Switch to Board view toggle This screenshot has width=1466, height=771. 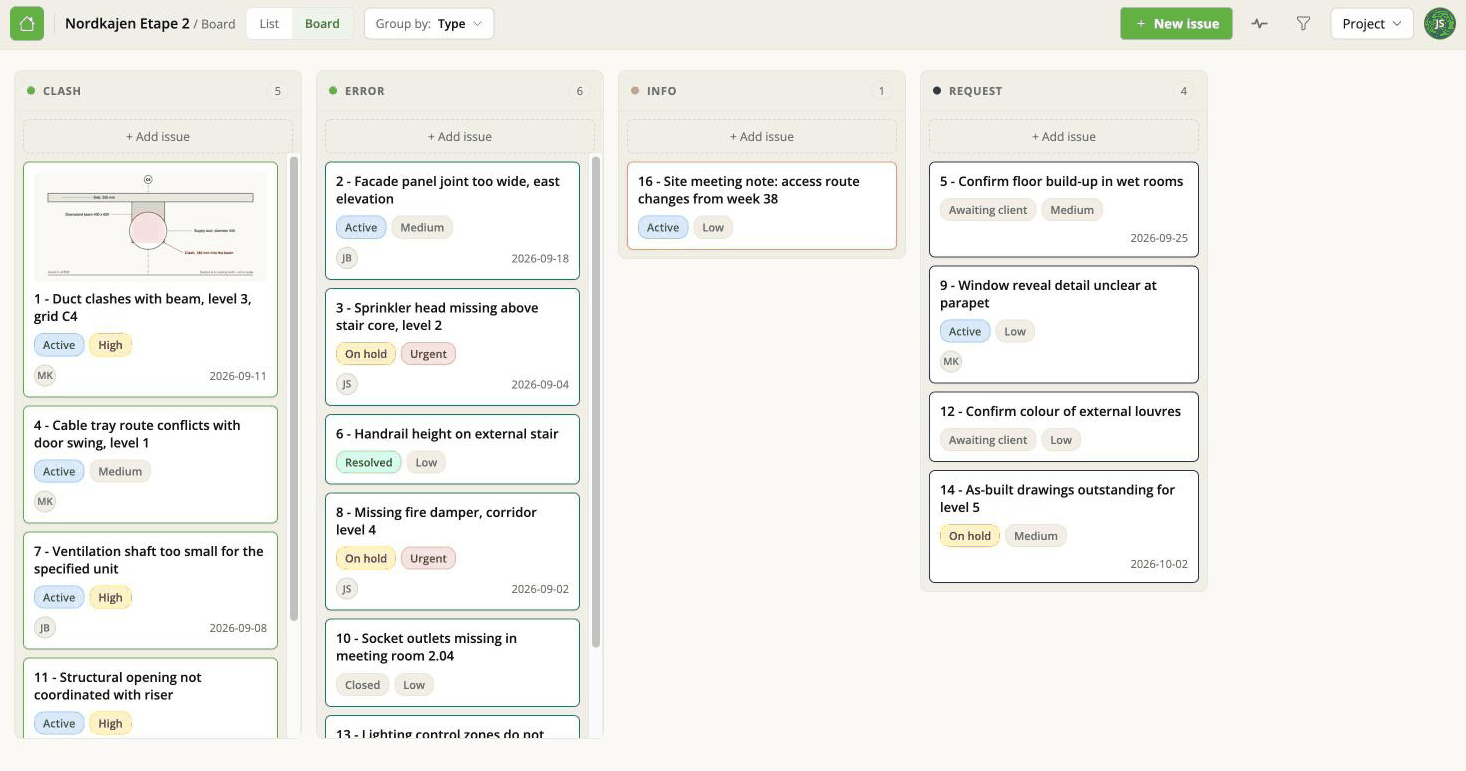pos(322,24)
